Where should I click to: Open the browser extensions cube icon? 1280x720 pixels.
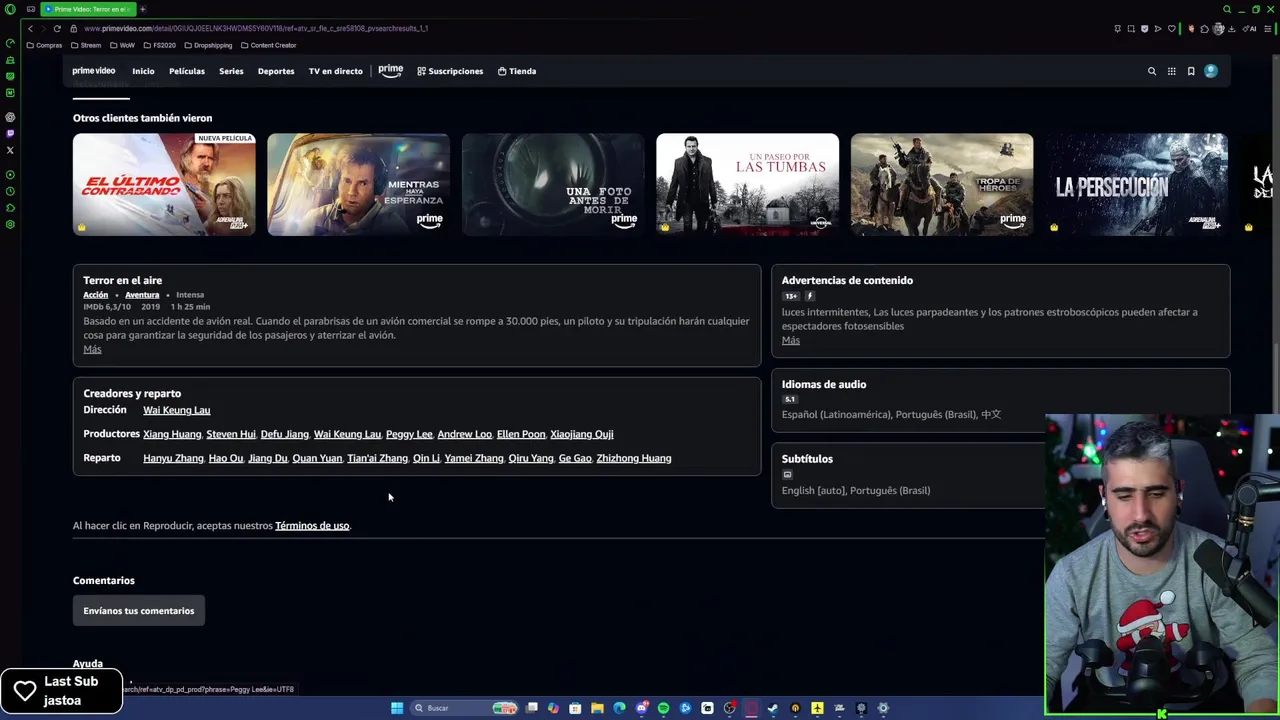1204,28
